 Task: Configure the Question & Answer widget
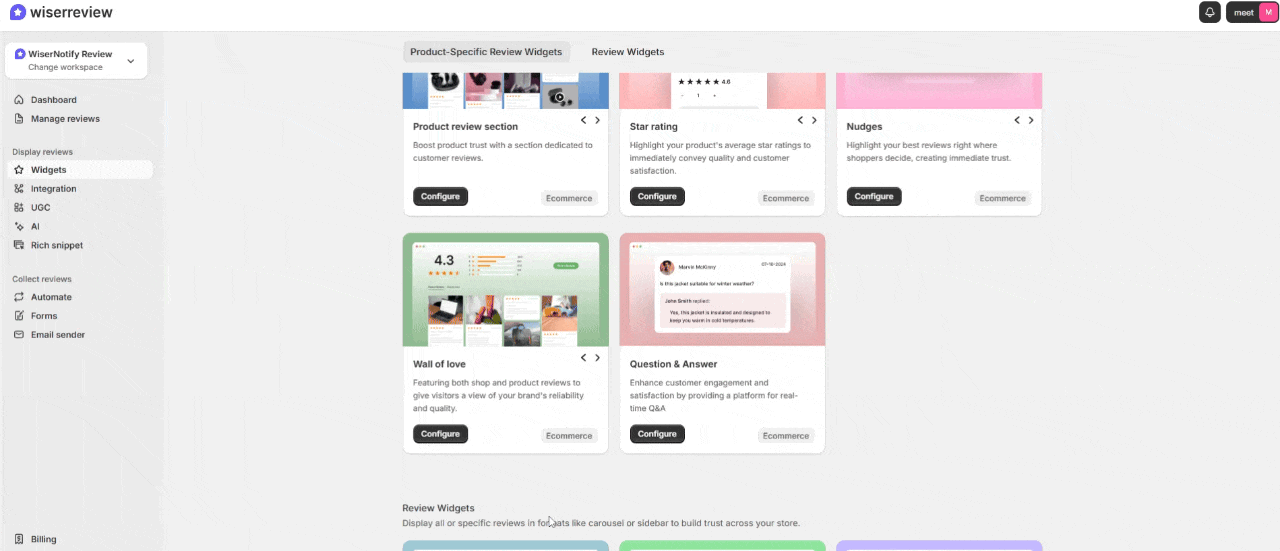657,434
